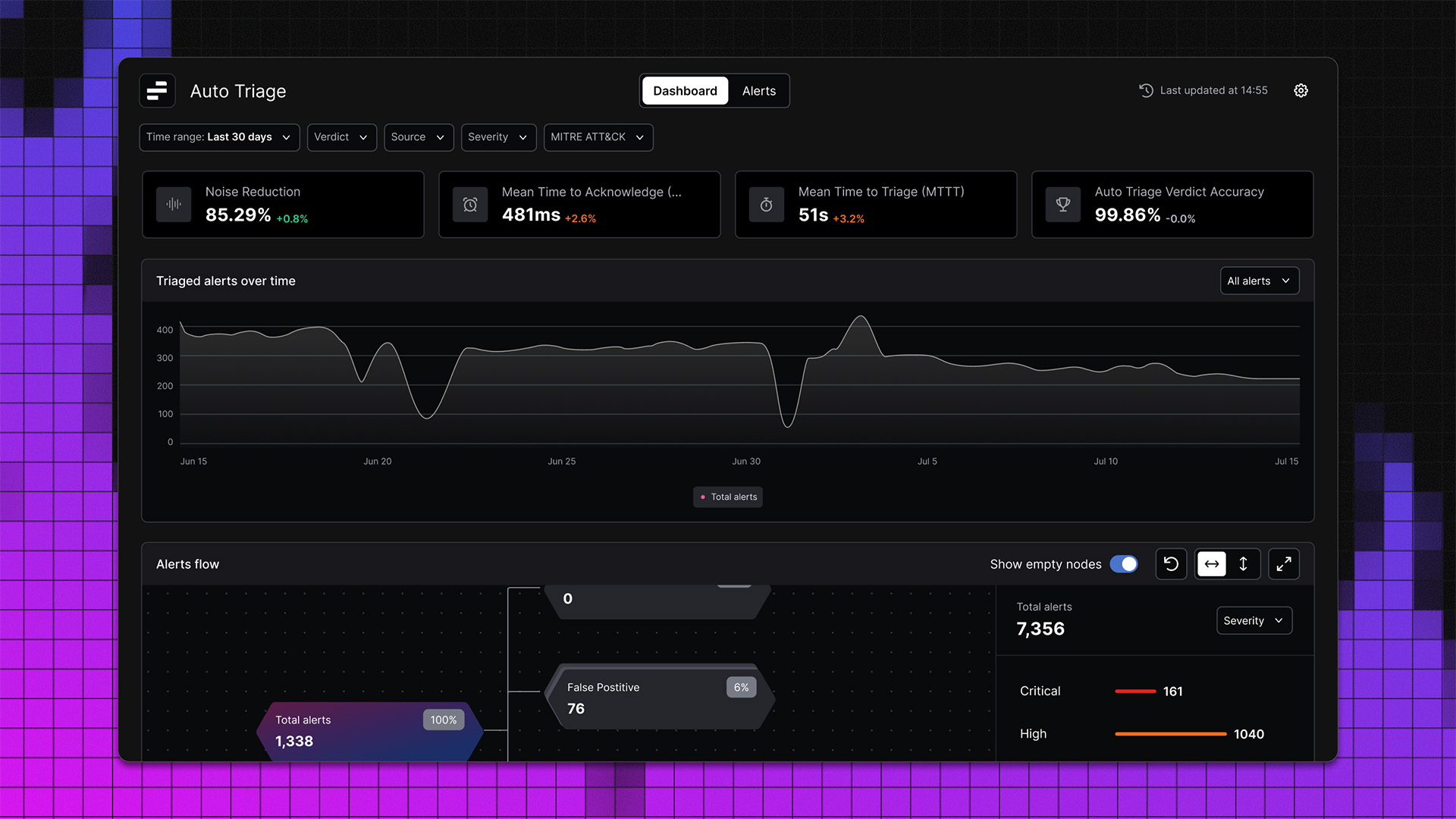The height and width of the screenshot is (819, 1456).
Task: Select the False Postitive flow node
Action: point(658,698)
